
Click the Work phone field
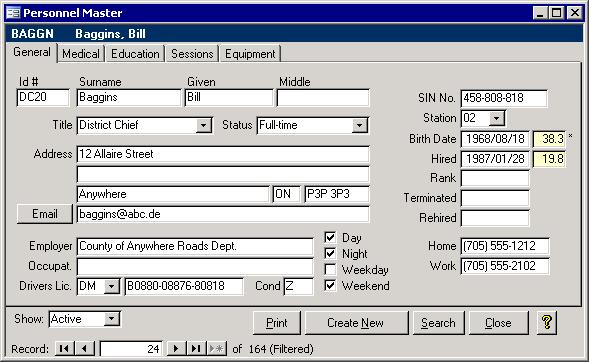click(505, 266)
